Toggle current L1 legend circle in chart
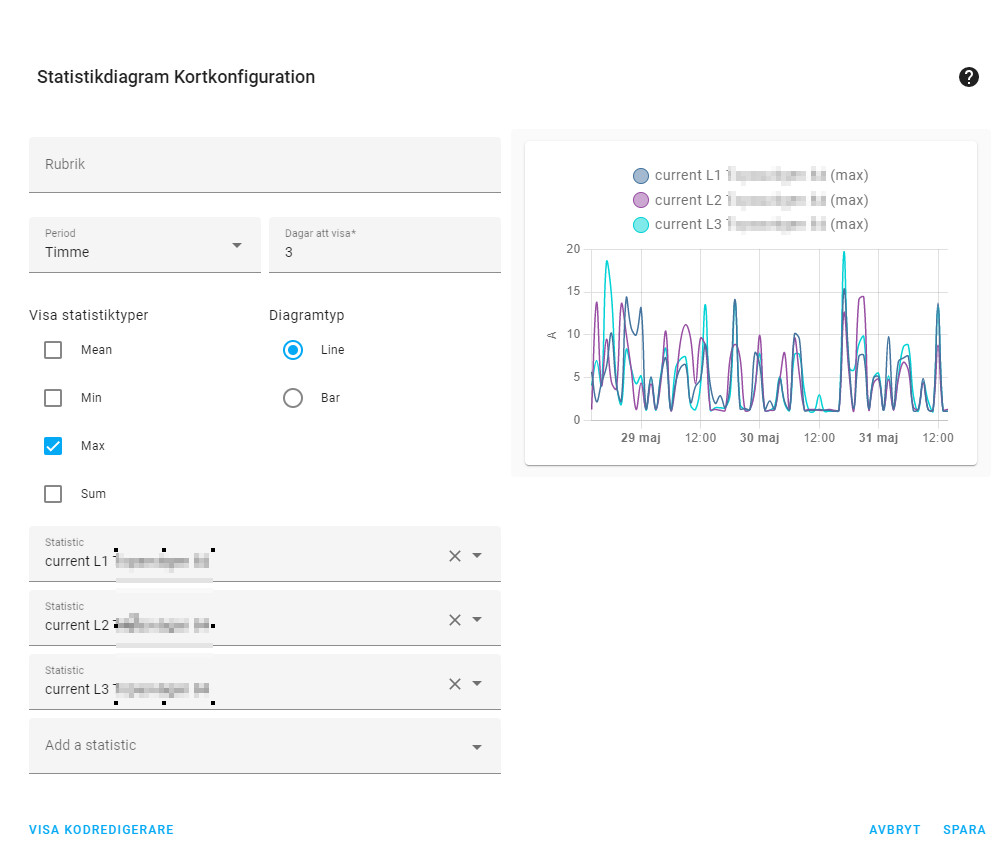Image resolution: width=992 pixels, height=854 pixels. pos(641,176)
